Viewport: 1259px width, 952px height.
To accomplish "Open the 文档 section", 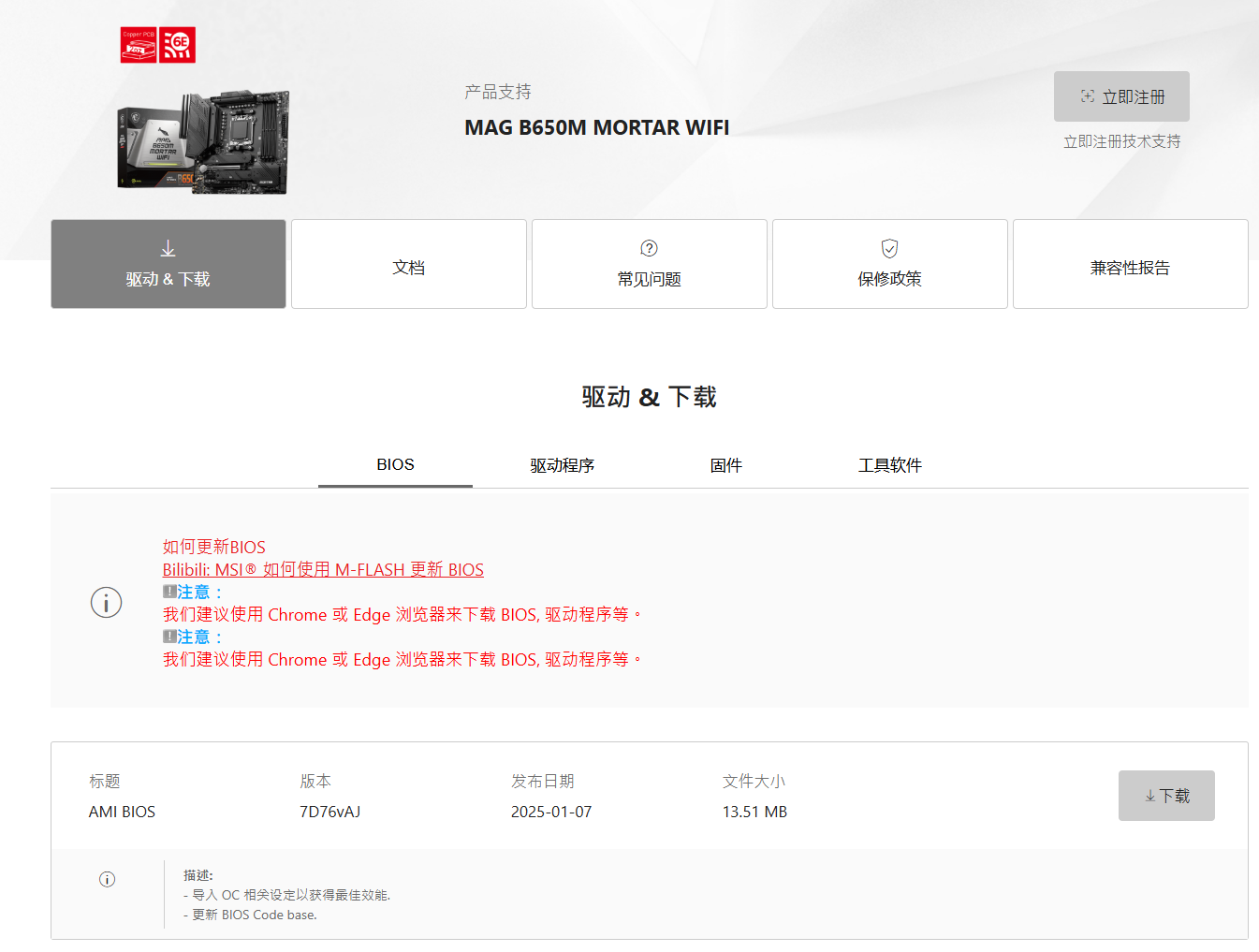I will coord(409,265).
